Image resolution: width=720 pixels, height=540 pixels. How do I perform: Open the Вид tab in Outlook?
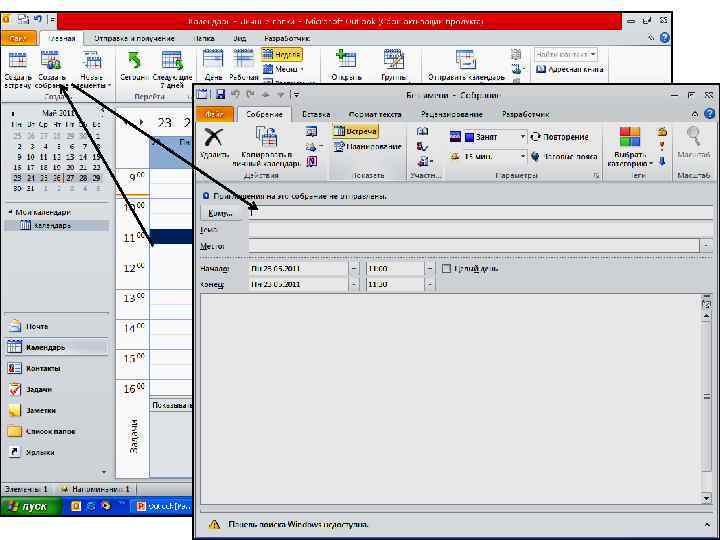coord(240,39)
